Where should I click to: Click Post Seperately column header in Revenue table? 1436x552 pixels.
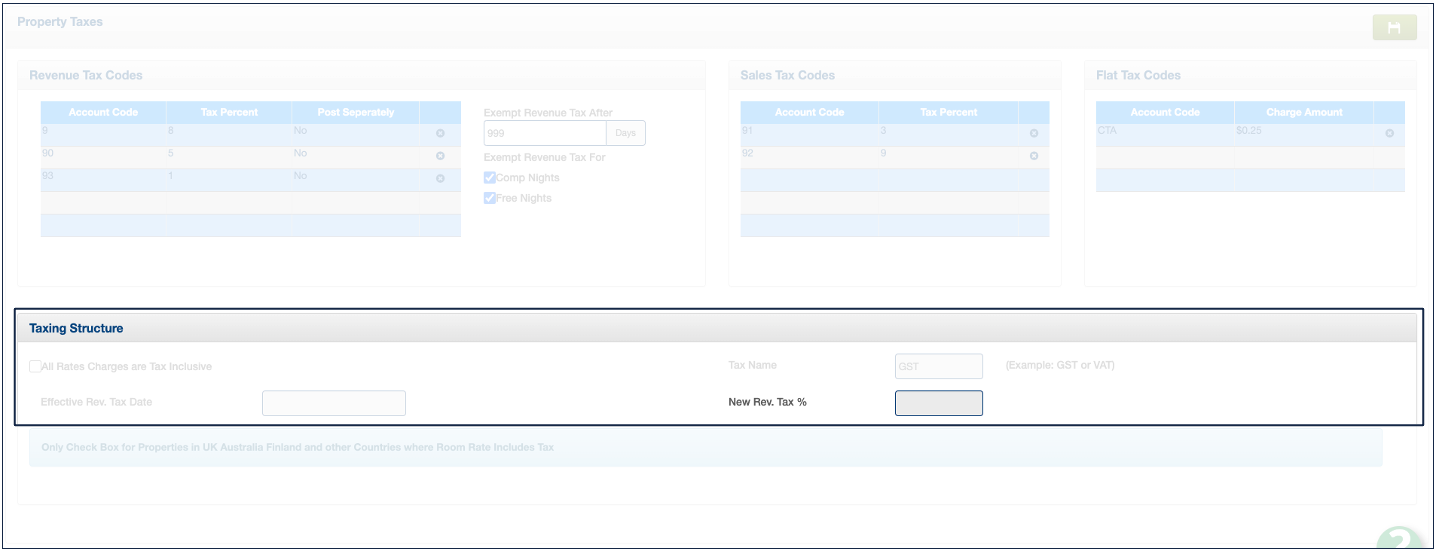point(355,112)
